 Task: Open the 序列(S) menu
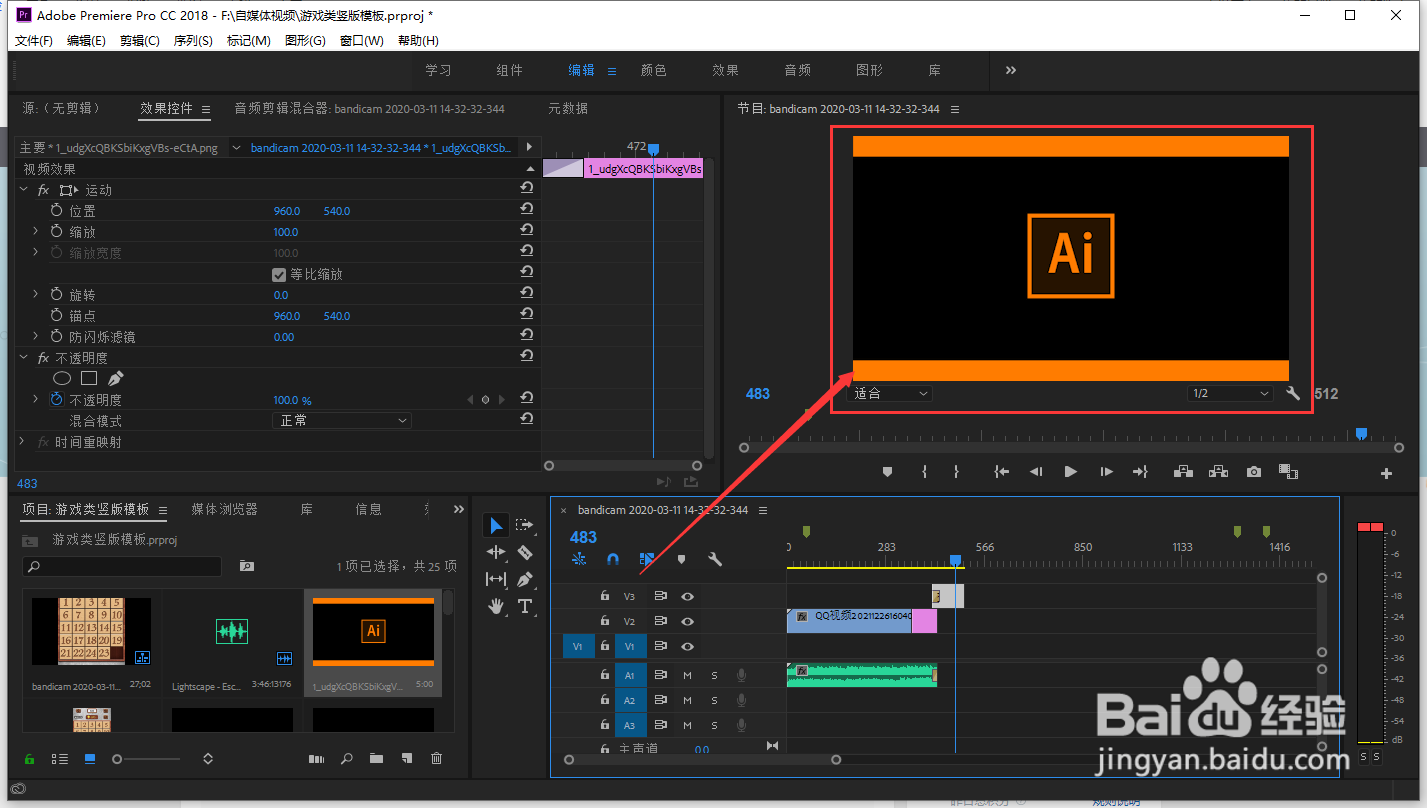[193, 41]
